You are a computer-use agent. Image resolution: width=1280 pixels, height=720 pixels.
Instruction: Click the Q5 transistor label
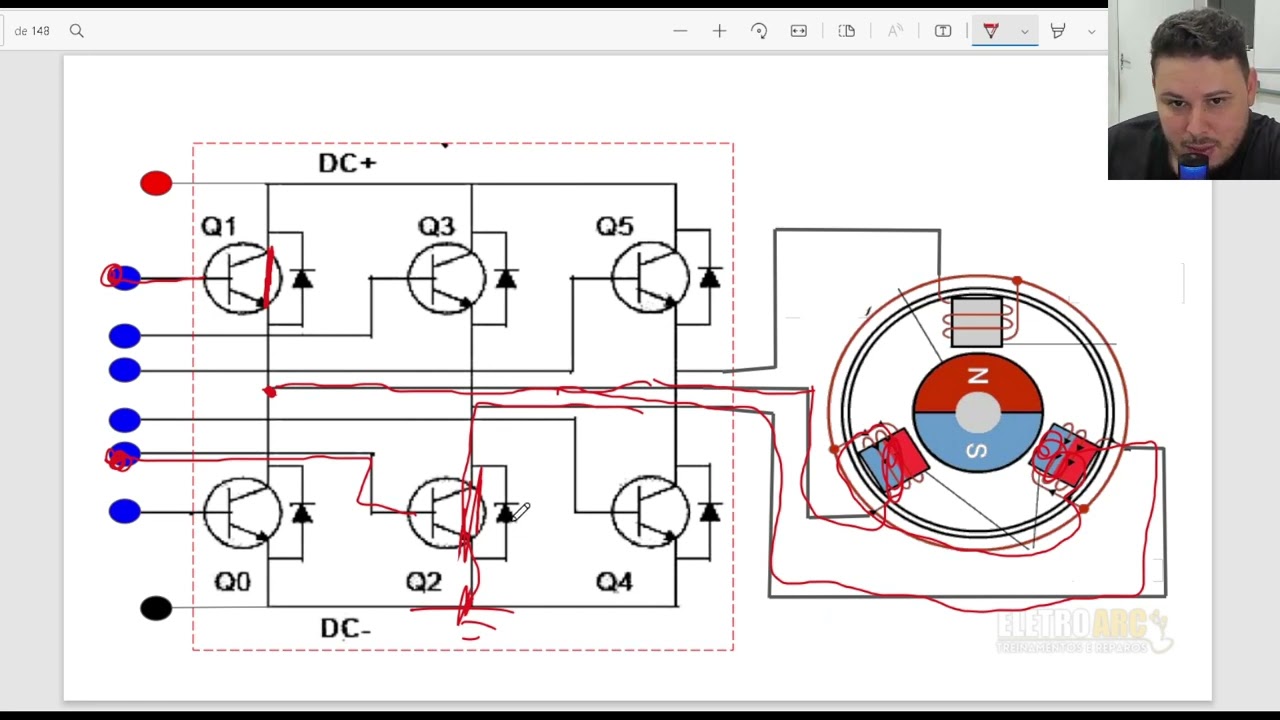pyautogui.click(x=614, y=226)
